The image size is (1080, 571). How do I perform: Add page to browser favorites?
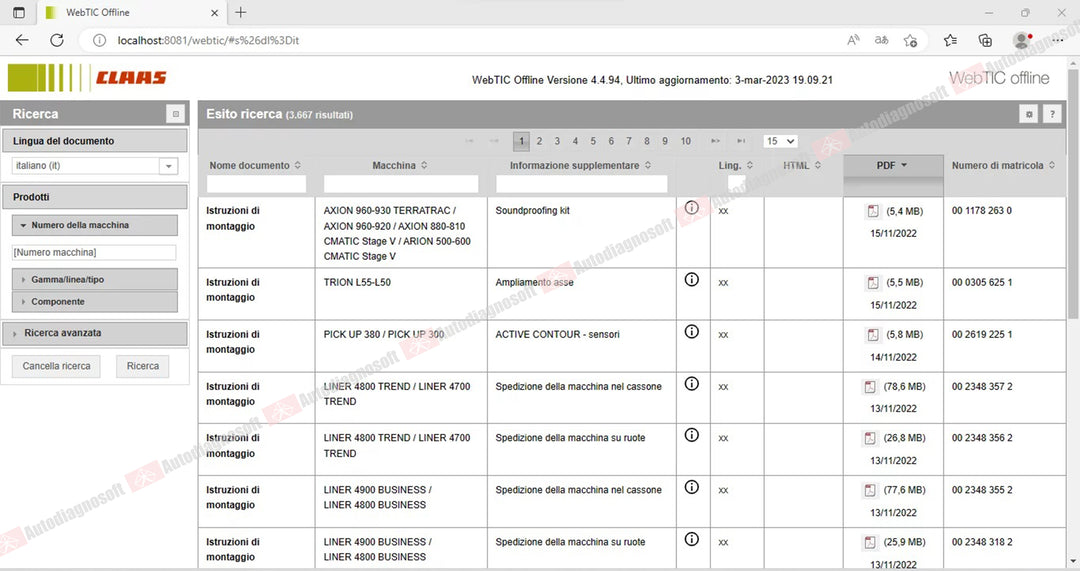pyautogui.click(x=911, y=41)
